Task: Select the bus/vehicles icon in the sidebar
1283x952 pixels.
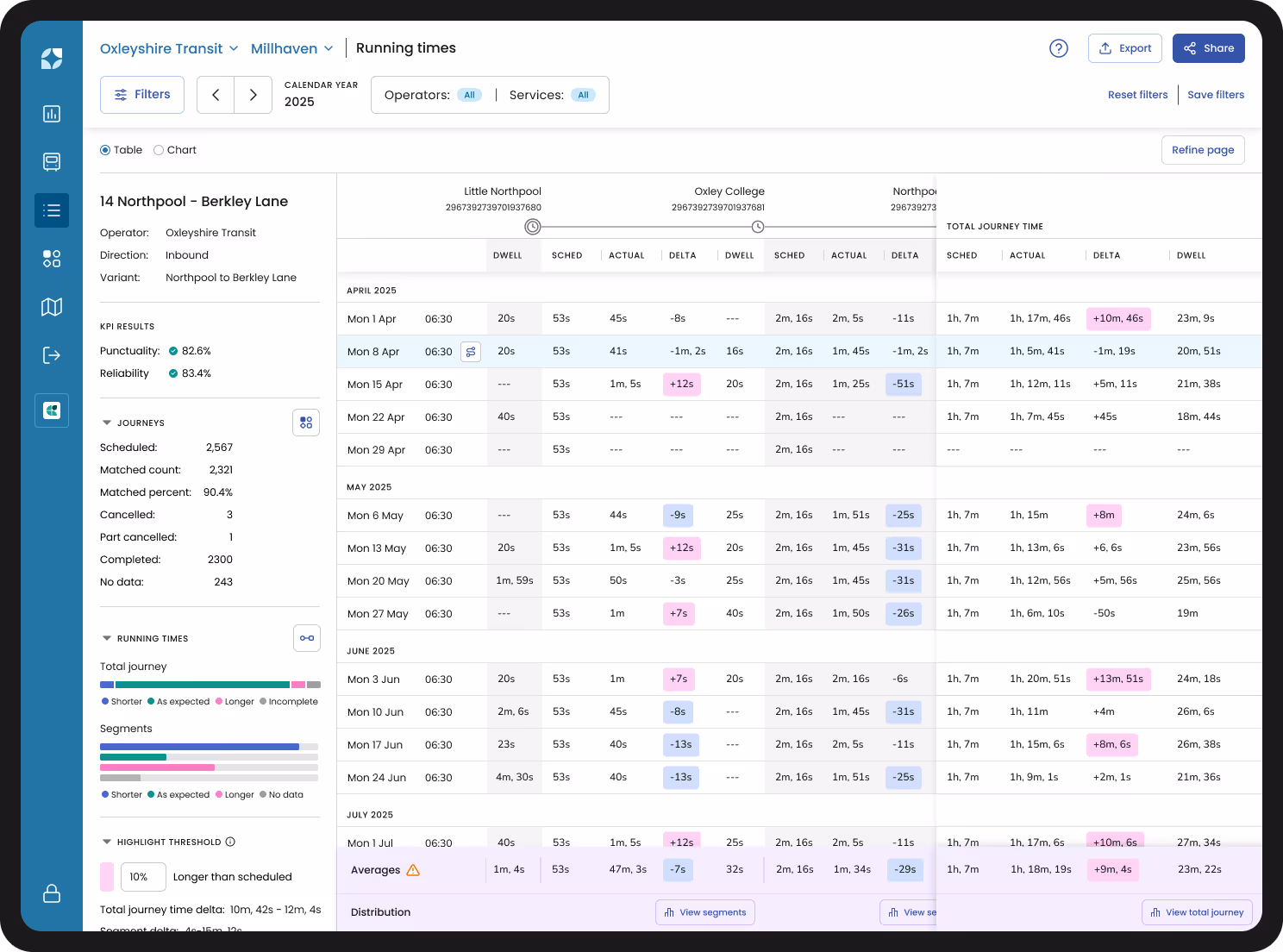Action: click(52, 162)
